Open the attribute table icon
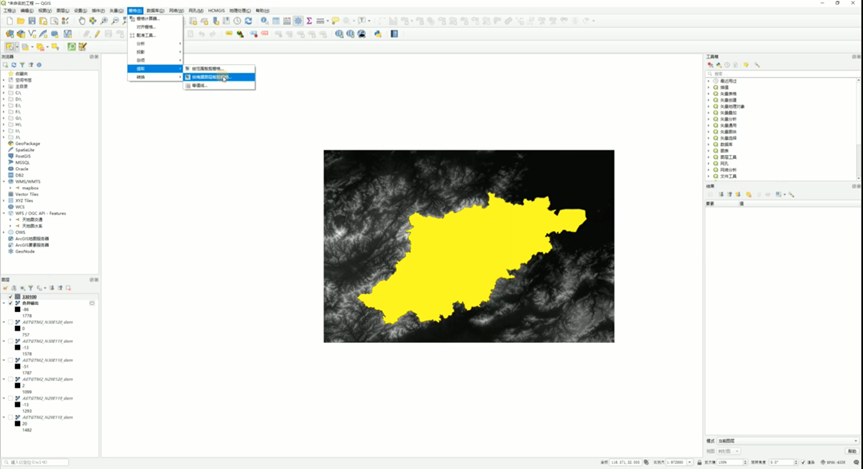This screenshot has width=863, height=469. point(276,21)
